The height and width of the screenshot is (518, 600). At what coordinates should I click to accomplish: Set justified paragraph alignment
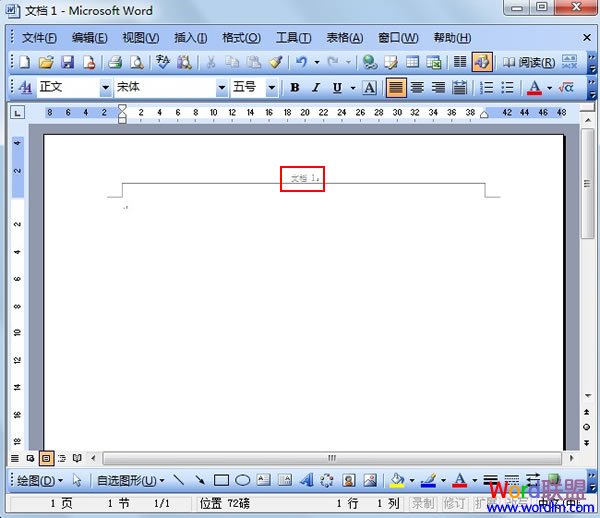[x=396, y=88]
